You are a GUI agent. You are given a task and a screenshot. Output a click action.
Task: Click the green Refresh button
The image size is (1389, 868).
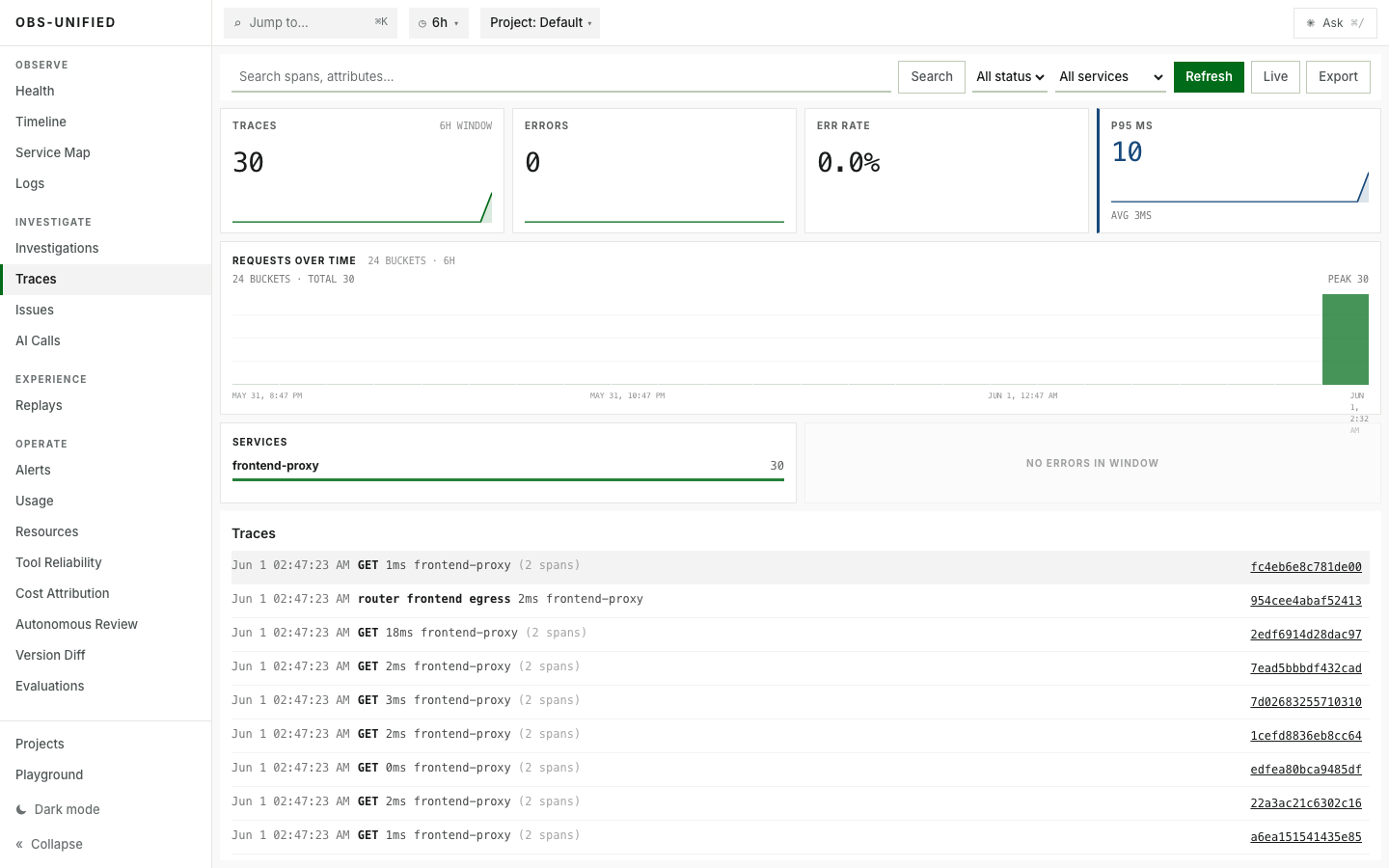[1209, 77]
